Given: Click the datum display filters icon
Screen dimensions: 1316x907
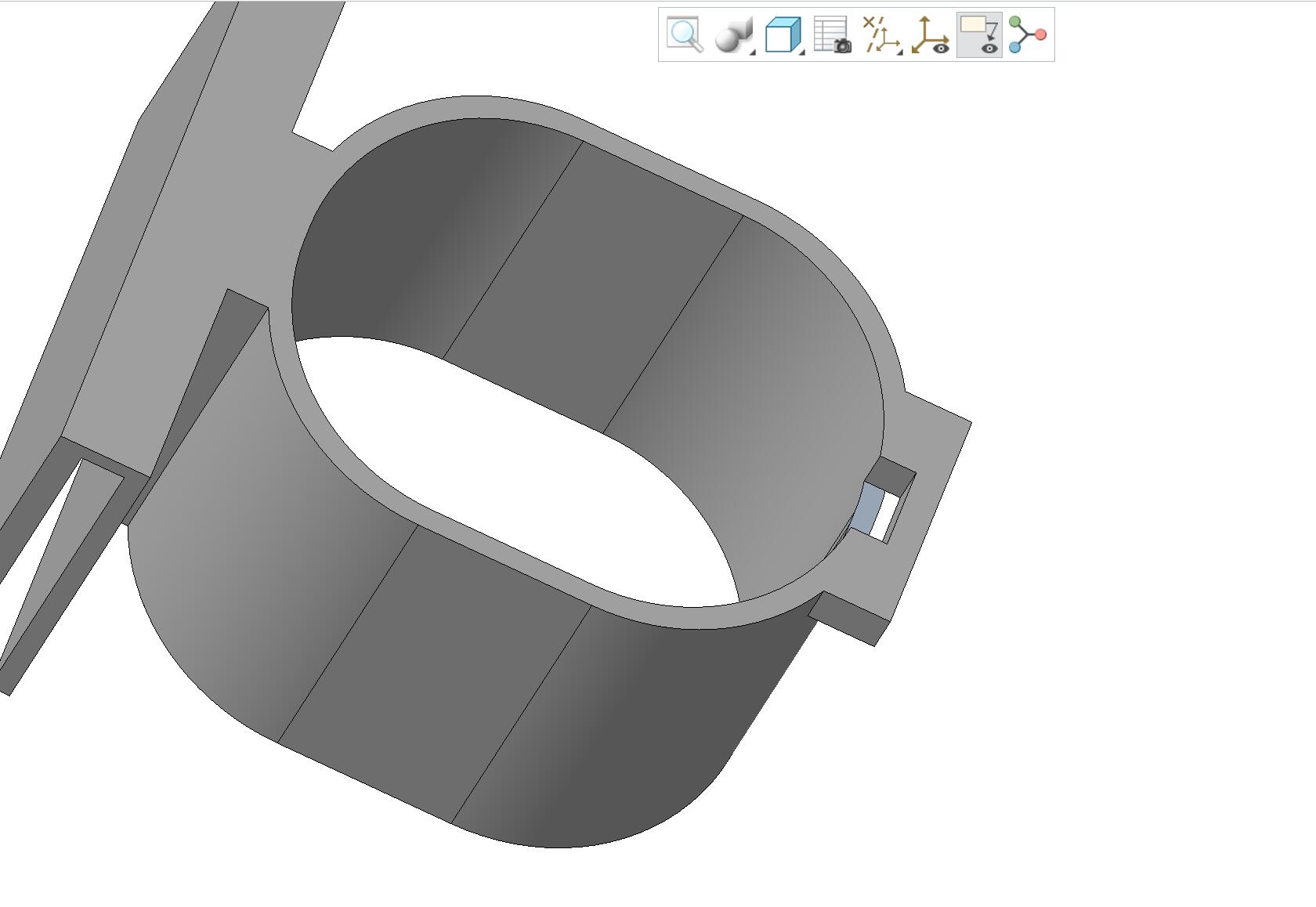Looking at the screenshot, I should click(x=879, y=34).
